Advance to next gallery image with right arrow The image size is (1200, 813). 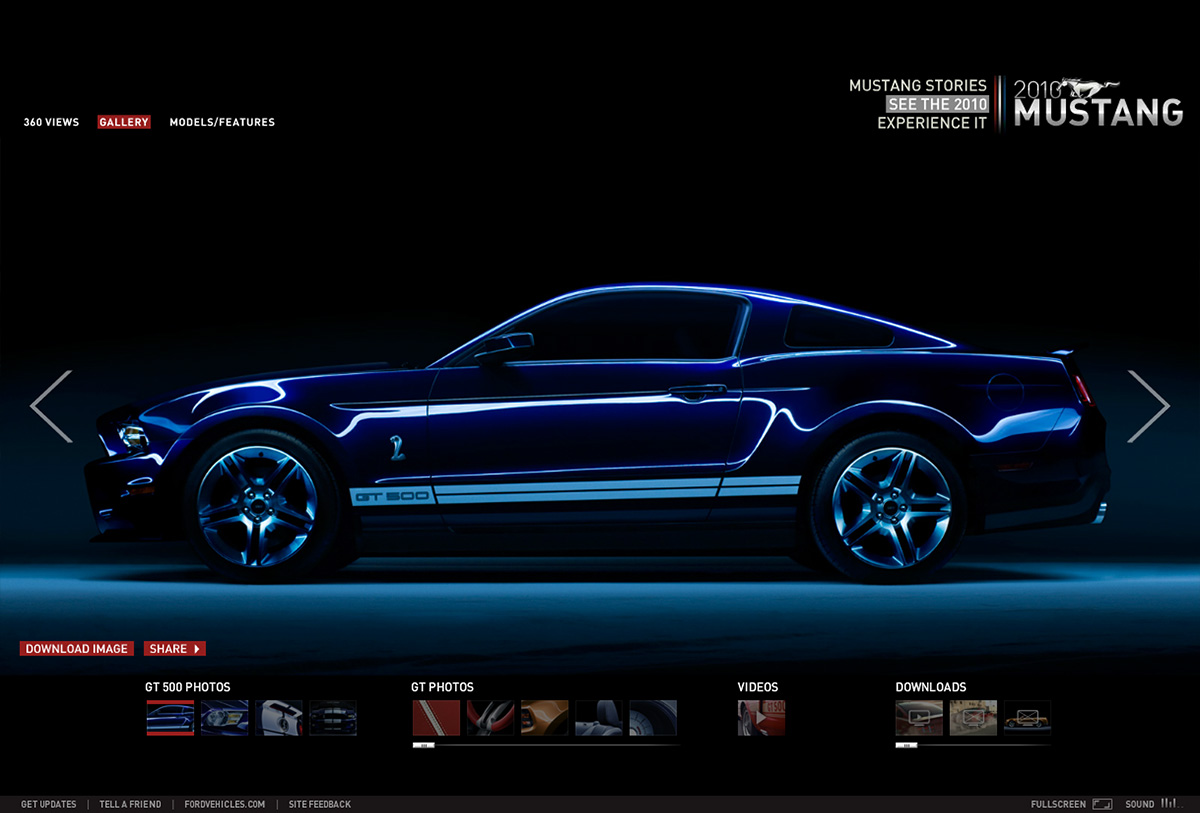tap(1148, 406)
